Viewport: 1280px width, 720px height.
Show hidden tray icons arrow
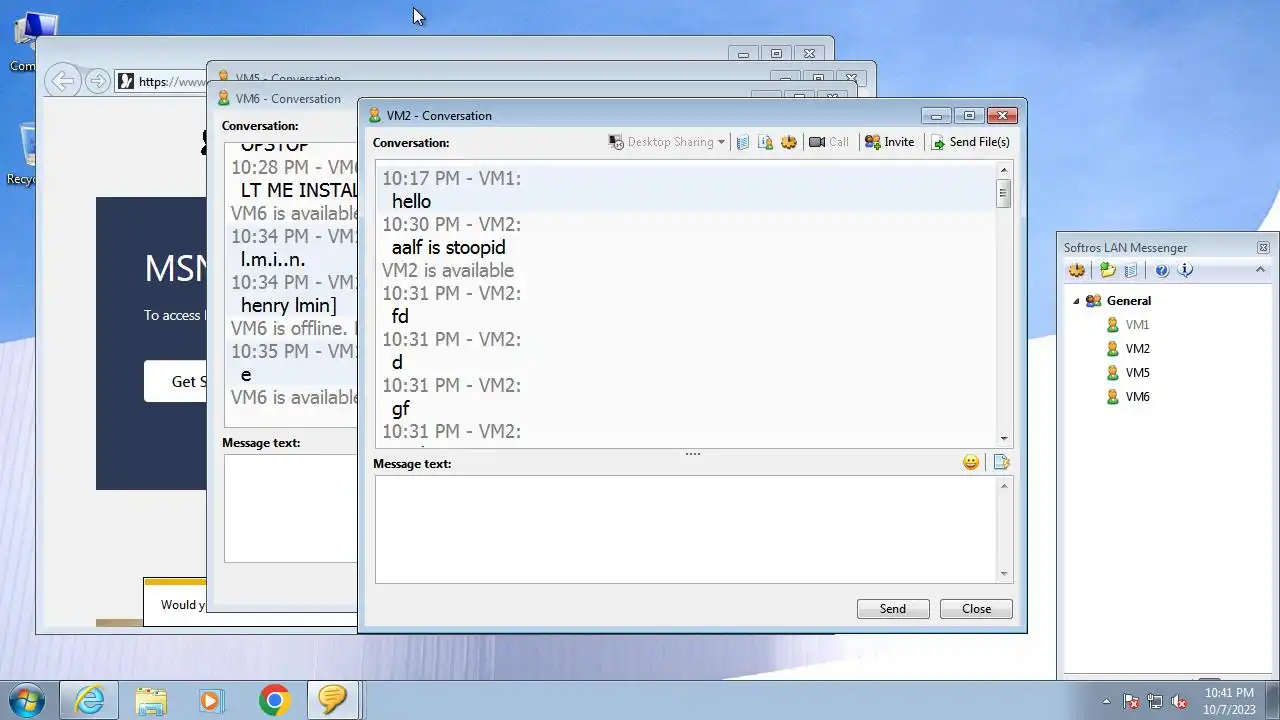coord(1107,701)
